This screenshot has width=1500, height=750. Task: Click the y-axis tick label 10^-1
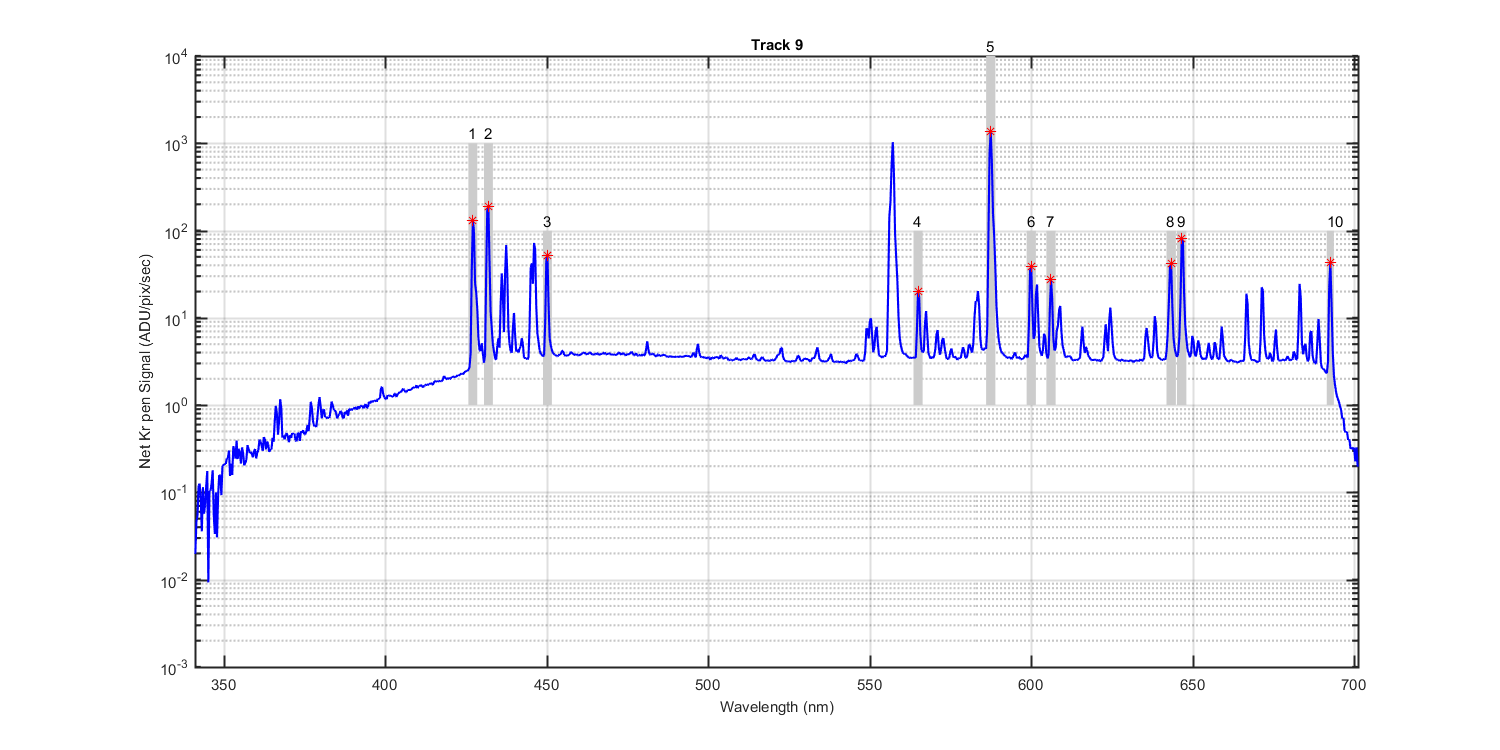[x=176, y=493]
